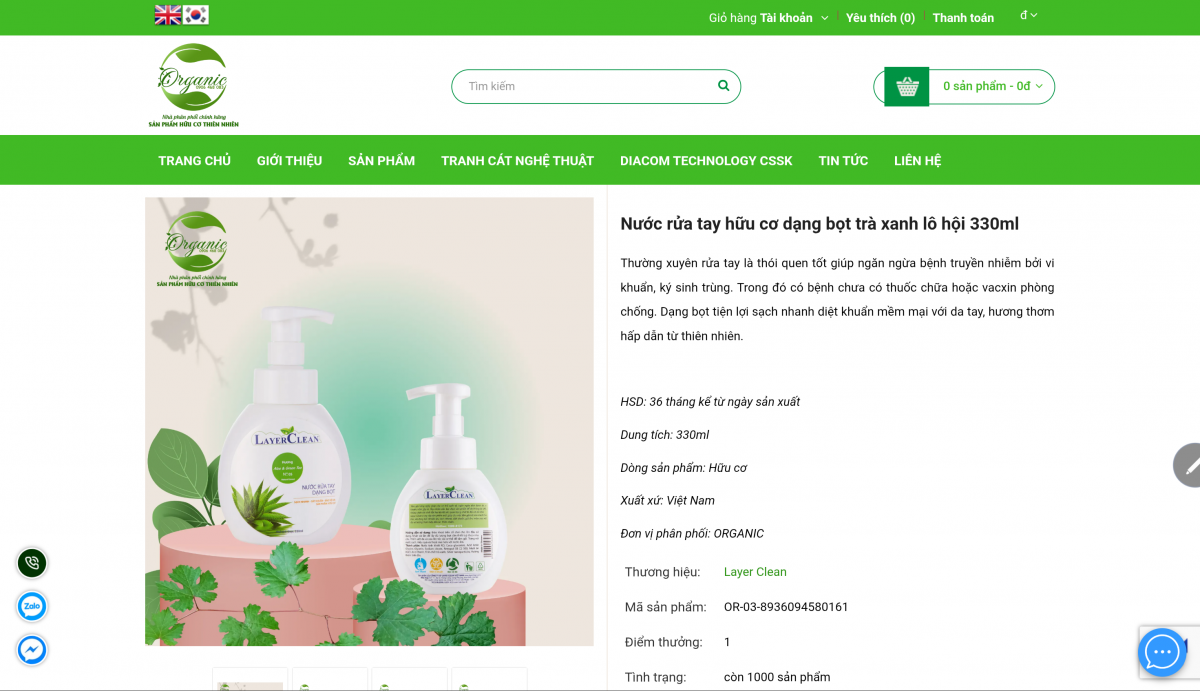Open LIÊN HỆ menu item
This screenshot has height=691, width=1200.
pos(918,160)
